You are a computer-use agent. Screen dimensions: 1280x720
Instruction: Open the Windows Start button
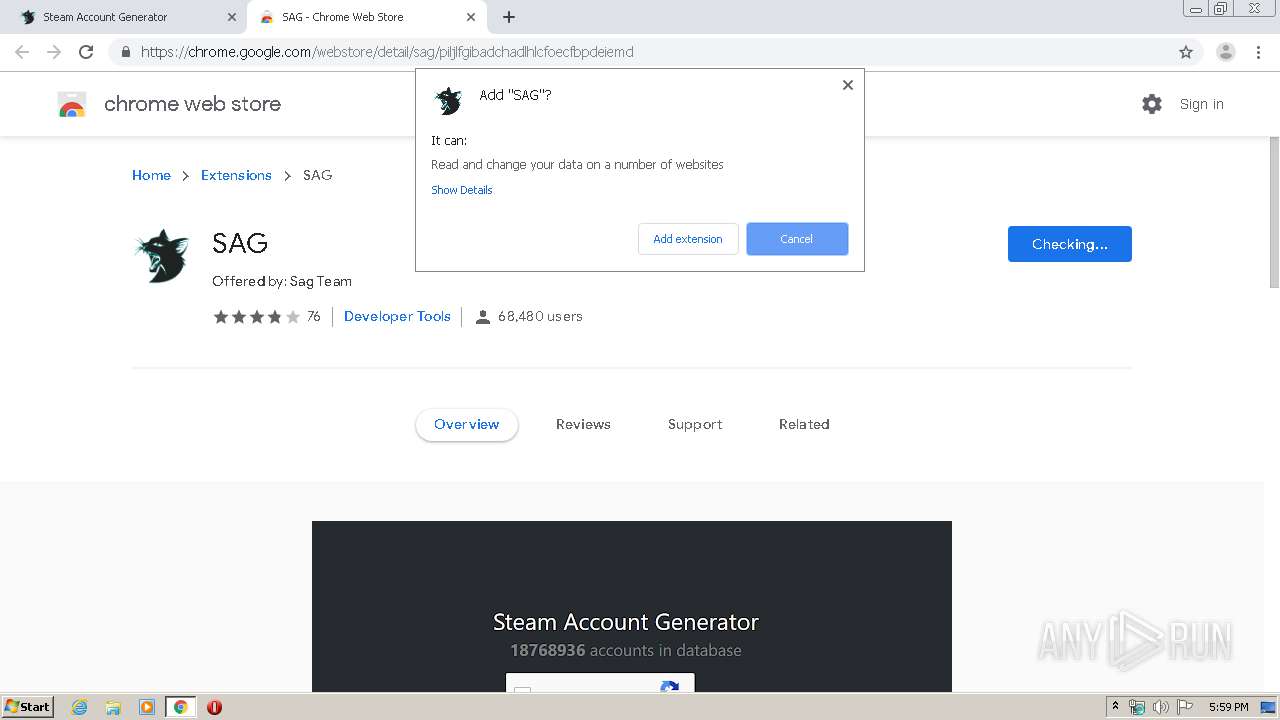[x=28, y=707]
